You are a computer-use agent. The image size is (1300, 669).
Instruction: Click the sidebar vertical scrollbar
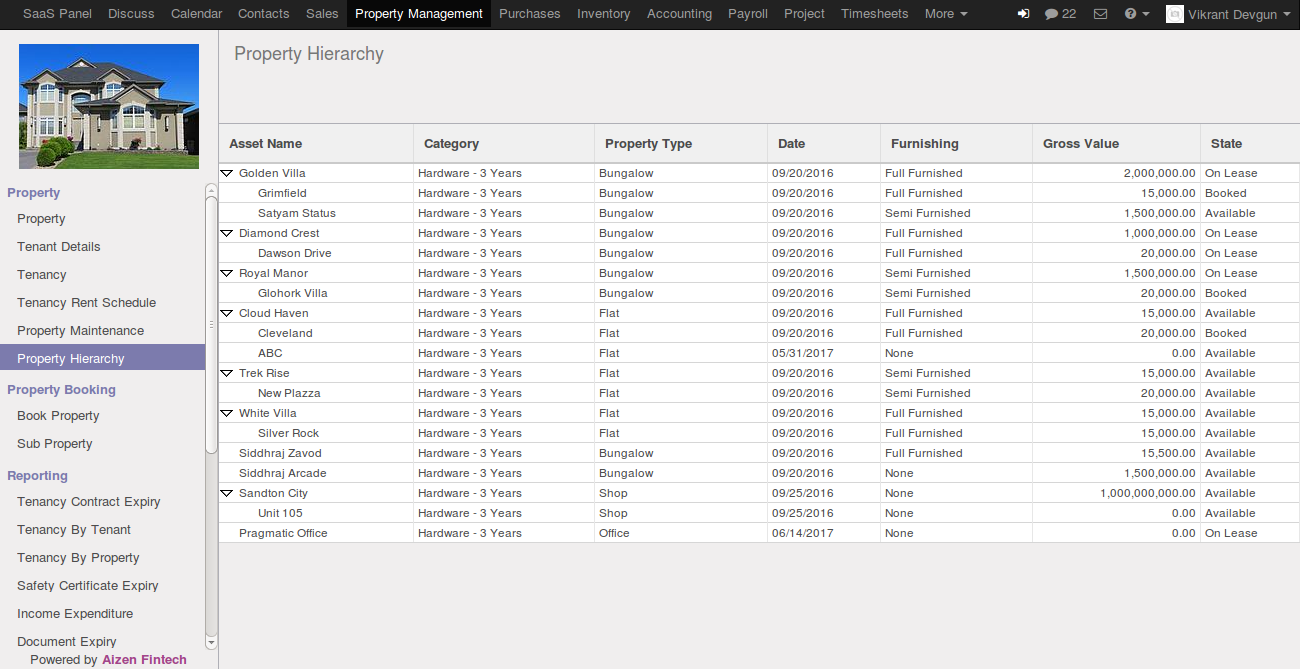tap(211, 325)
